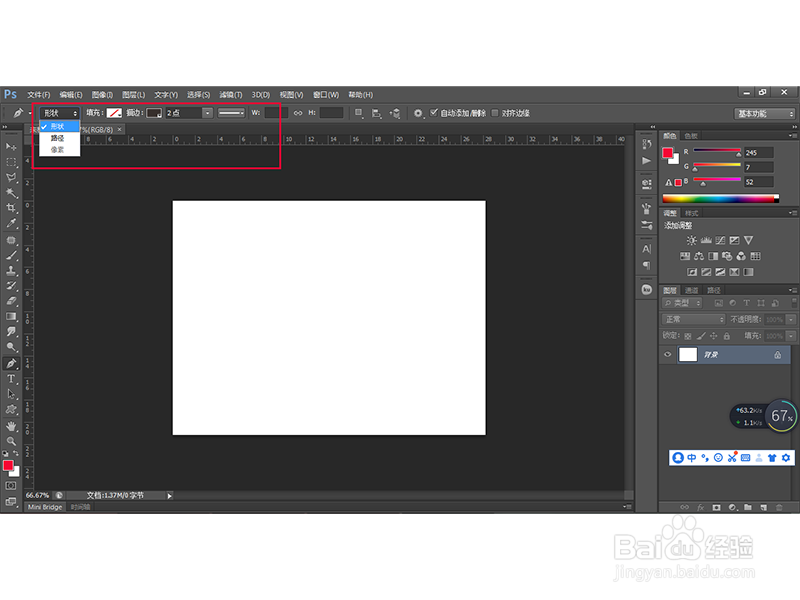Open the 3D(D) menu

tap(261, 95)
